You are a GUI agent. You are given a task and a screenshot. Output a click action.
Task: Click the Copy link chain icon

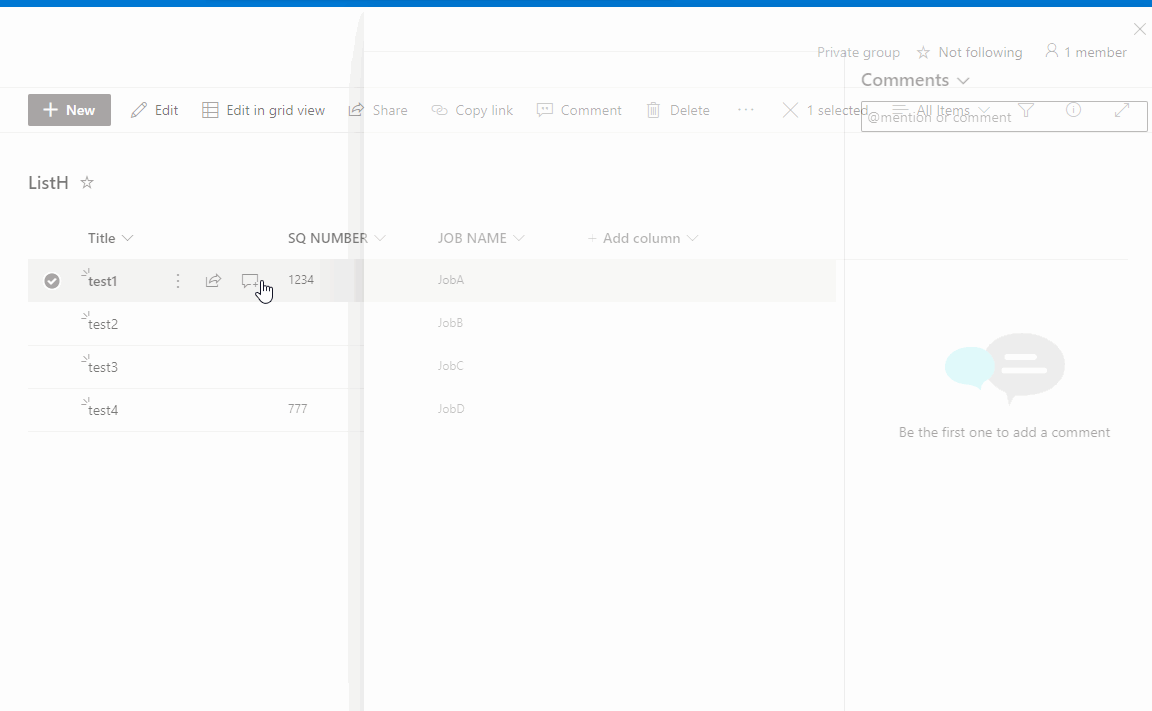439,110
